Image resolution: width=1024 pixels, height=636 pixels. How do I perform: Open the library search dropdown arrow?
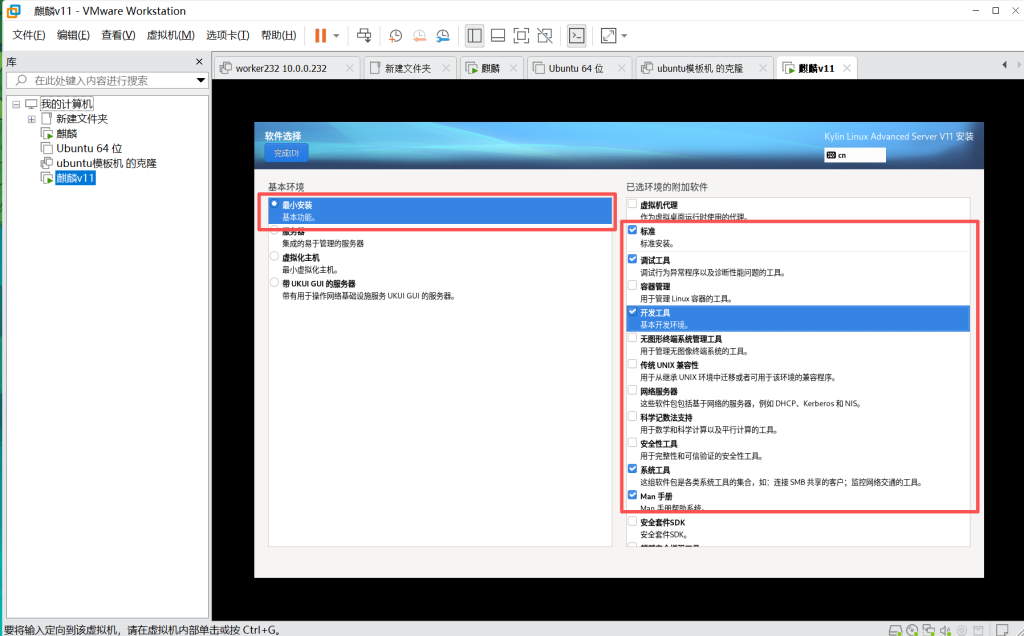coord(200,80)
